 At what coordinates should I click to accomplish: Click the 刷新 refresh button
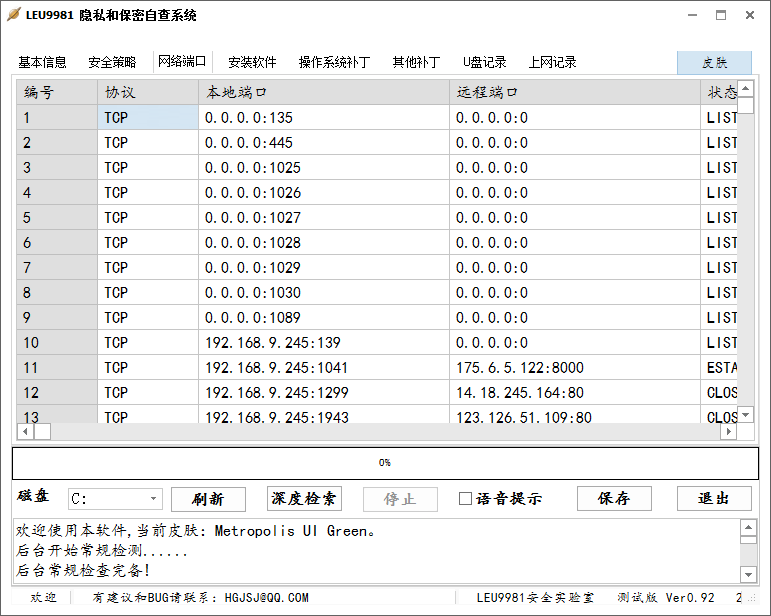pos(208,499)
